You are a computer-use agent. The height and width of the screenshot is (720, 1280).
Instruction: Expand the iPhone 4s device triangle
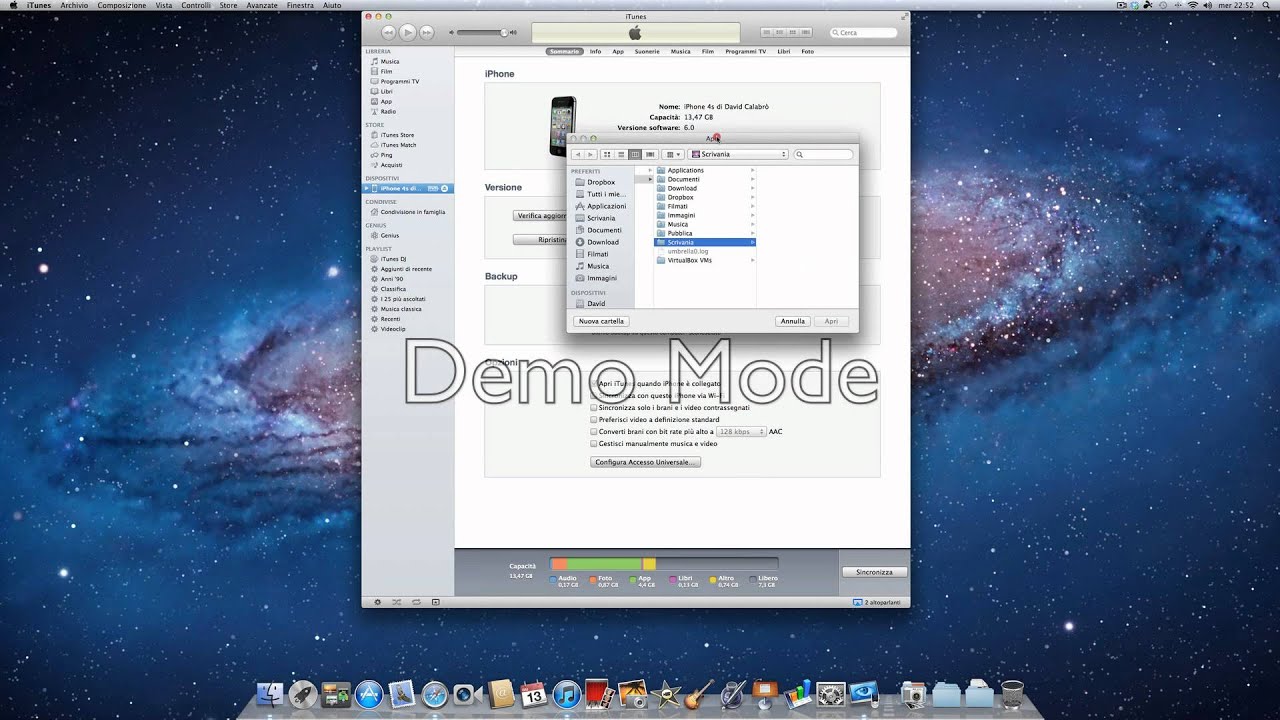coord(367,188)
